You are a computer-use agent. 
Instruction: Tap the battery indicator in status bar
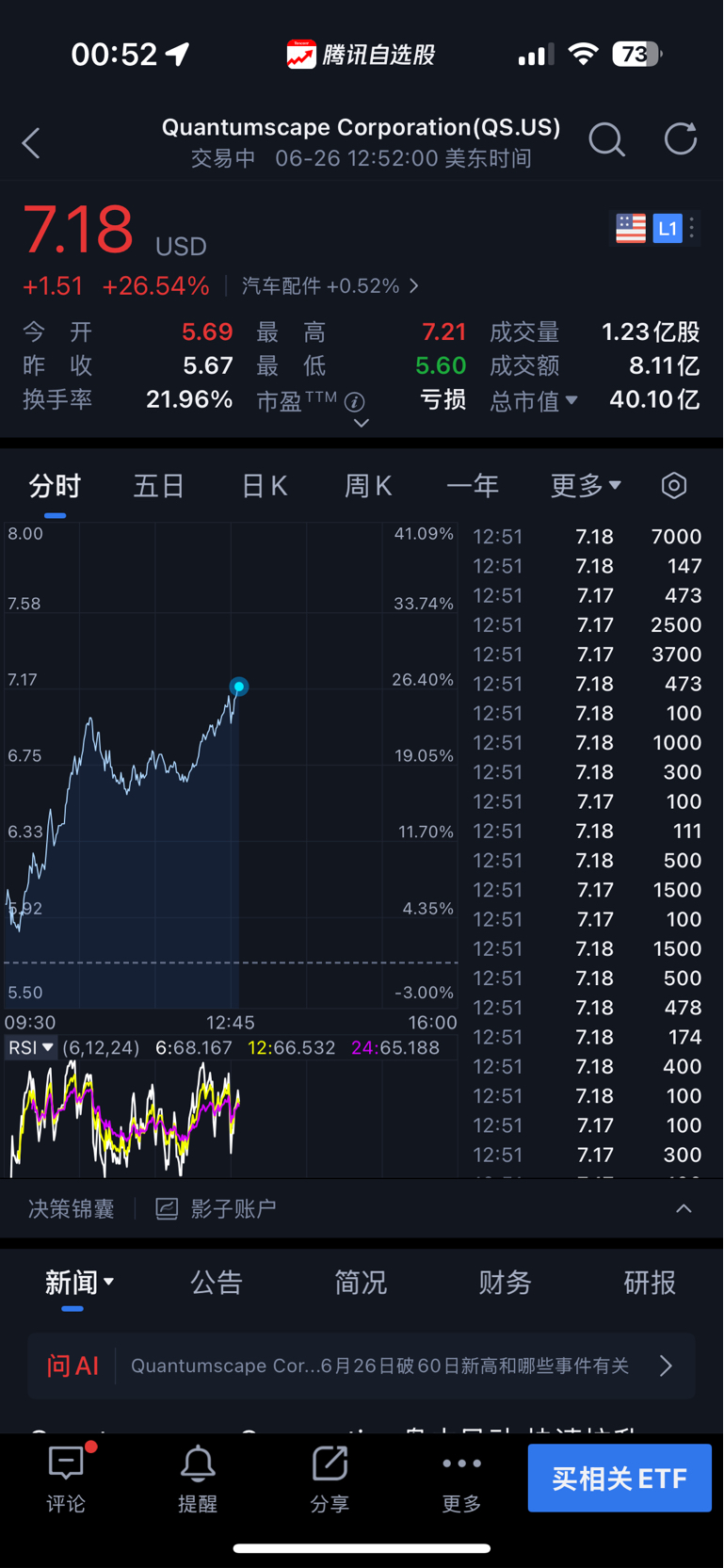coord(637,55)
